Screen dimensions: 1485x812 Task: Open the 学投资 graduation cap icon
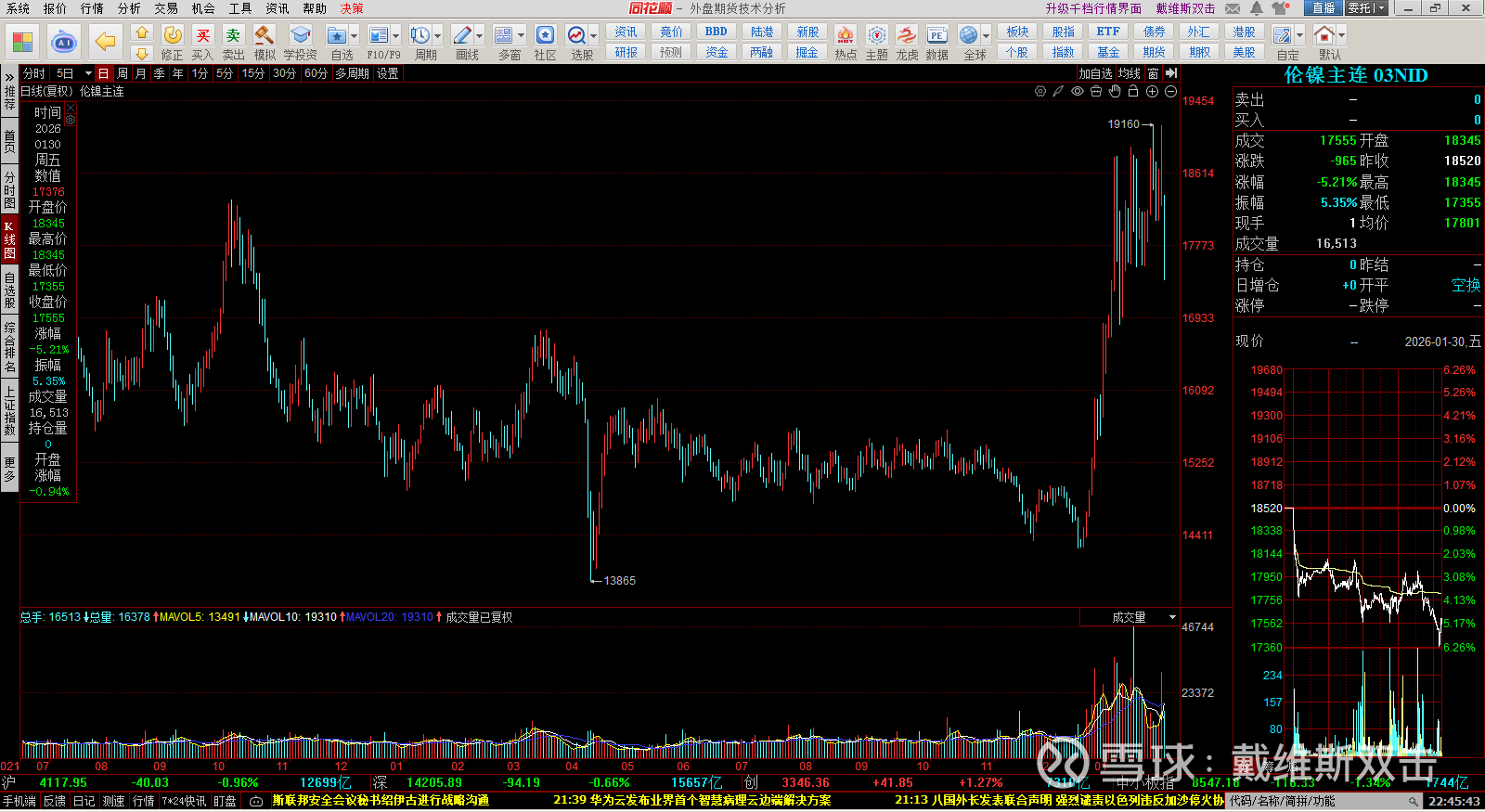[x=300, y=35]
